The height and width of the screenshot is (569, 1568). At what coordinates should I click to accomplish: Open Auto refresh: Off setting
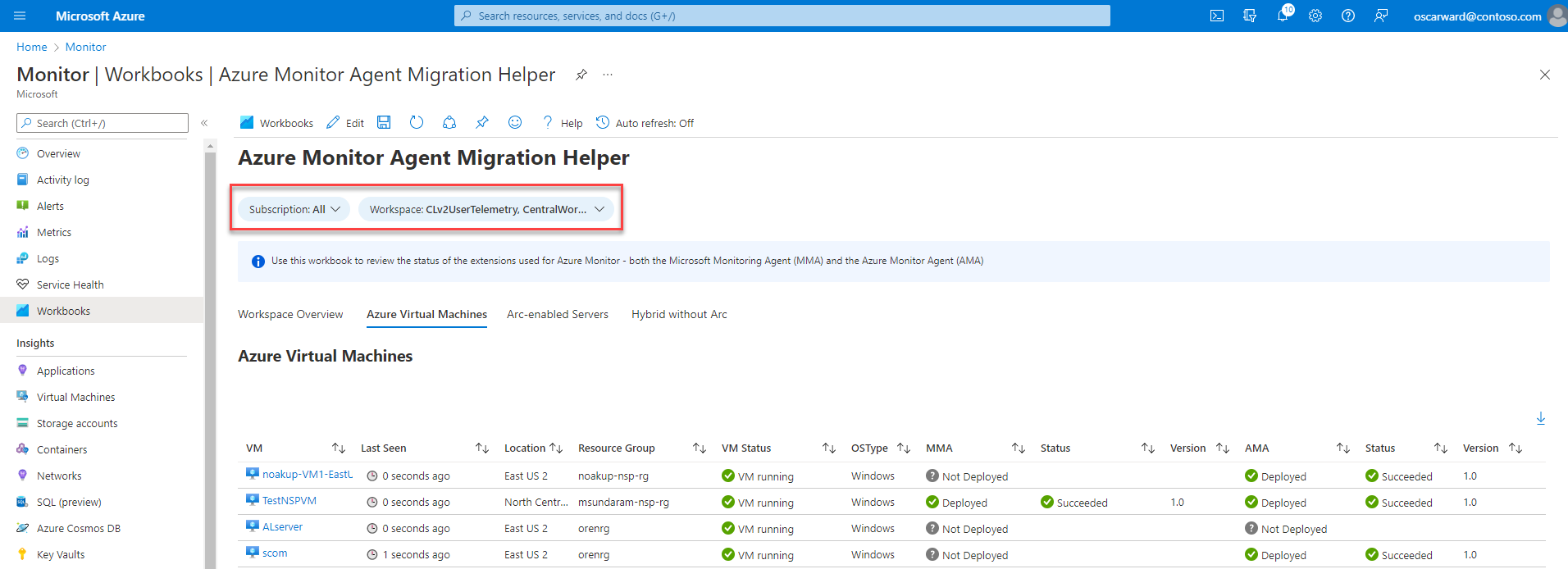(x=645, y=123)
